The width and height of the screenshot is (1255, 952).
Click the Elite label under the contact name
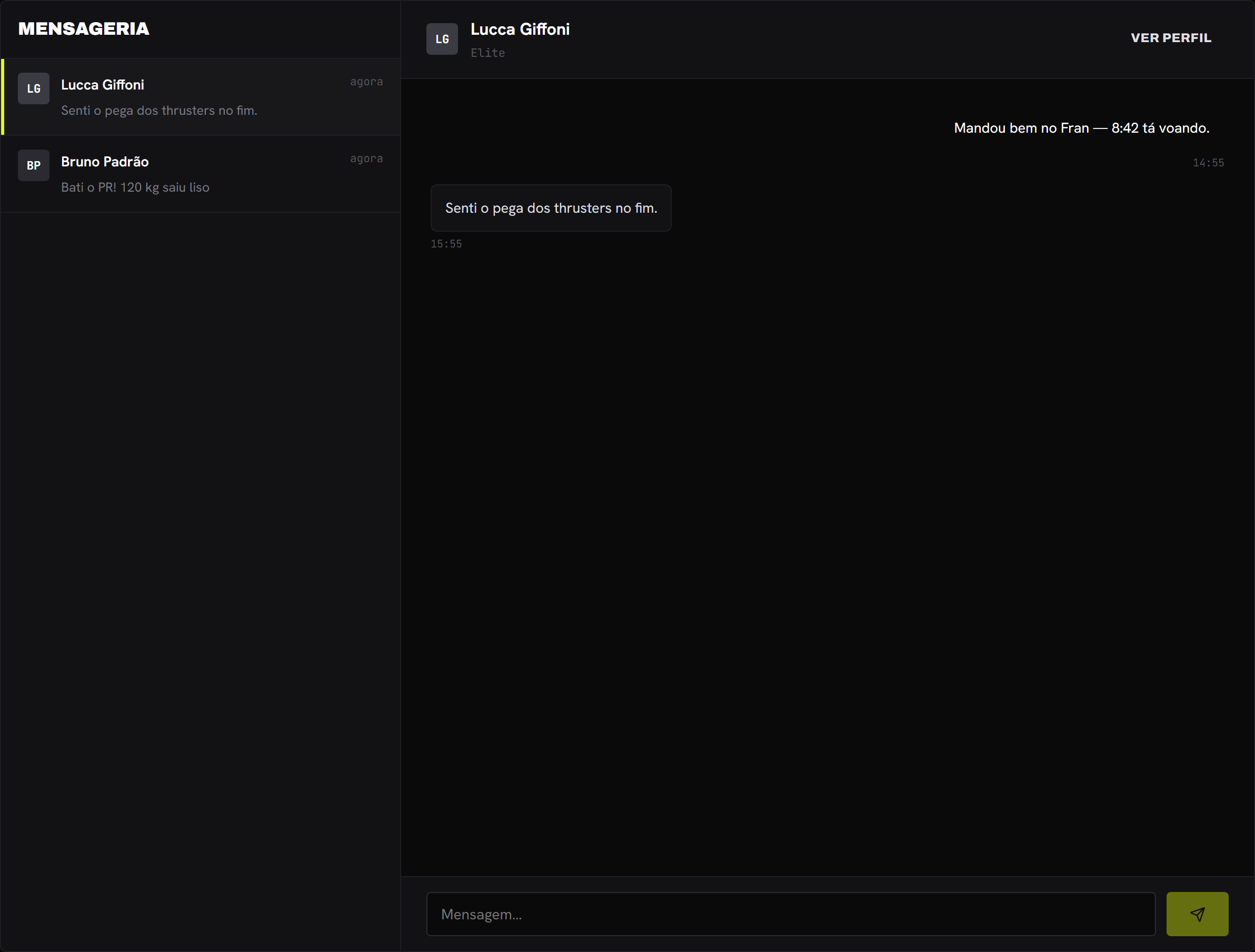(x=488, y=53)
